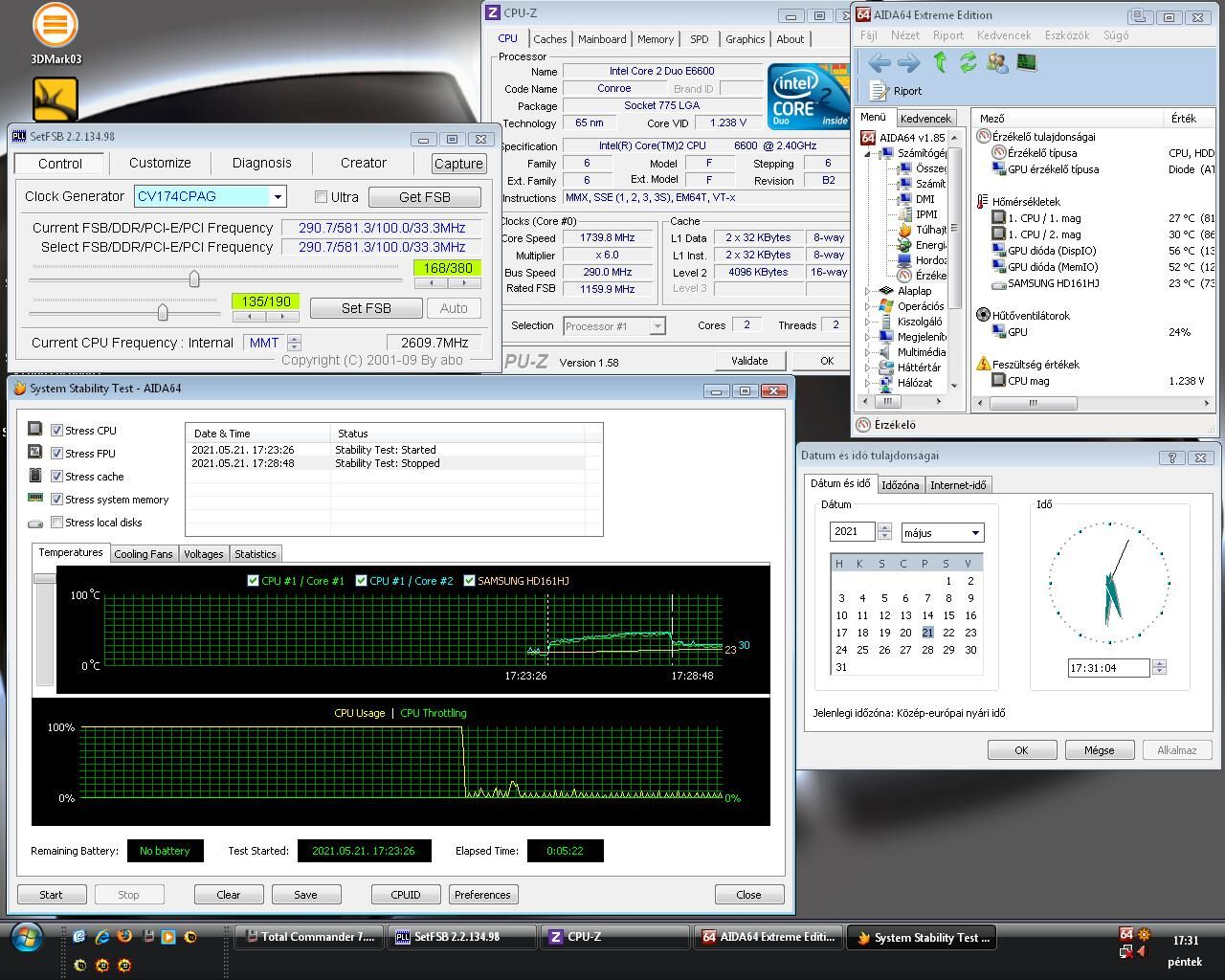Uncheck Stress cache option
Screen dimensions: 1225x980
point(57,477)
